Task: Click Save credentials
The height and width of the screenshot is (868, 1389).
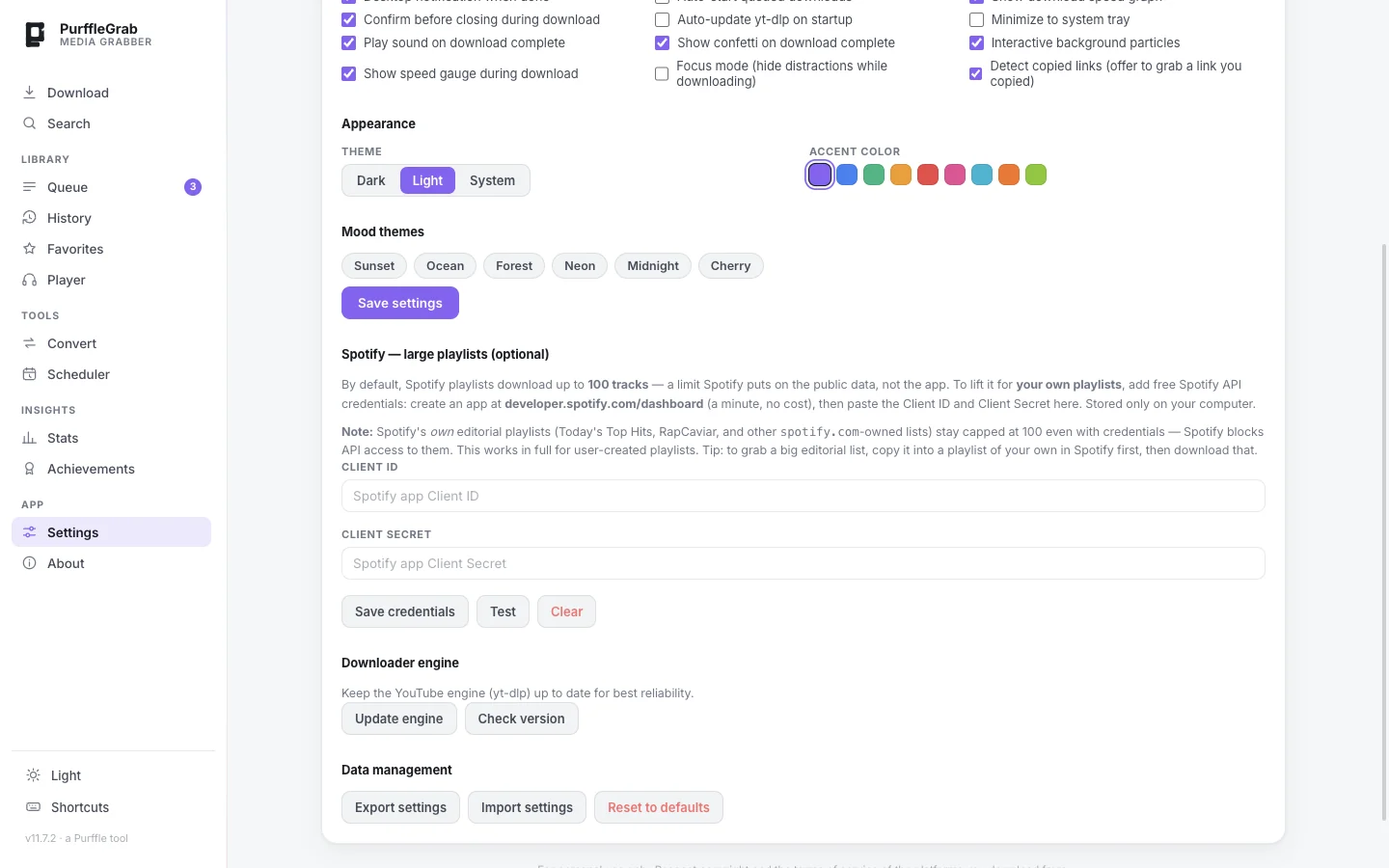Action: (405, 611)
